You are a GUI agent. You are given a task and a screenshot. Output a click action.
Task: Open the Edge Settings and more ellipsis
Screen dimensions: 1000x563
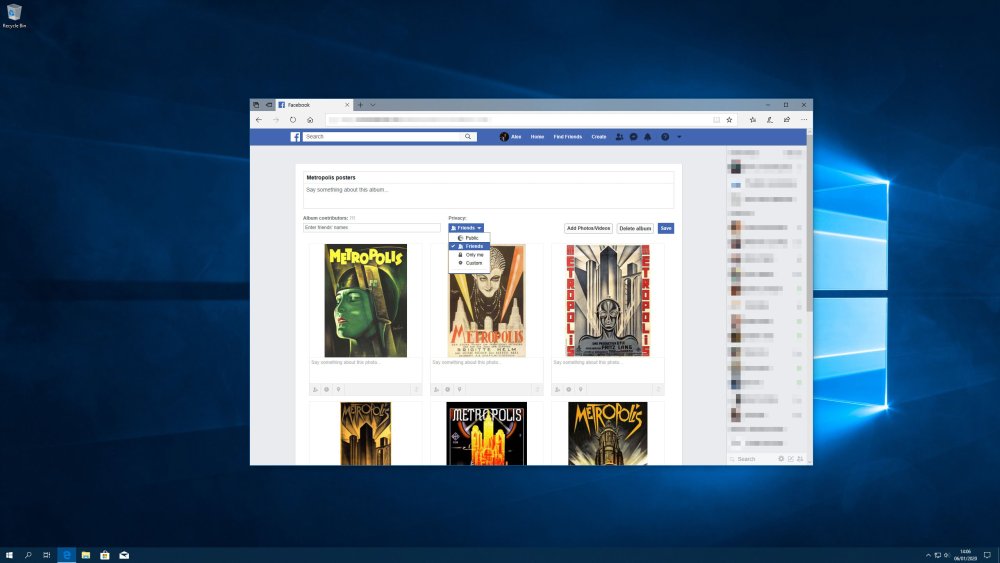pyautogui.click(x=804, y=120)
